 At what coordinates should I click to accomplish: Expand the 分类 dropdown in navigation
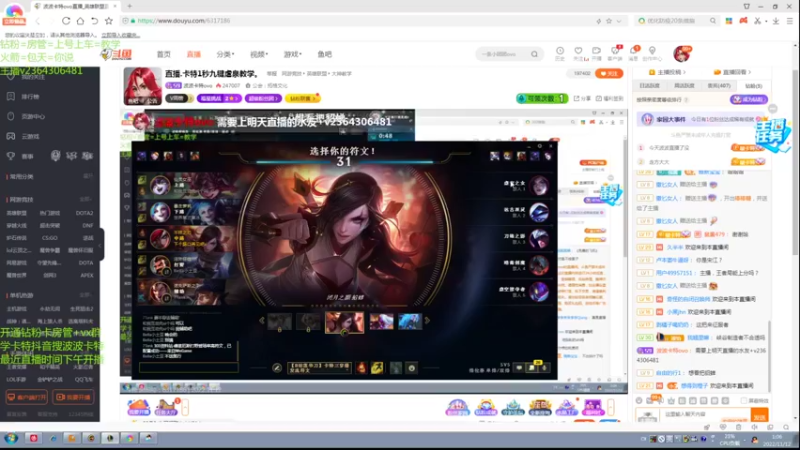[x=225, y=54]
